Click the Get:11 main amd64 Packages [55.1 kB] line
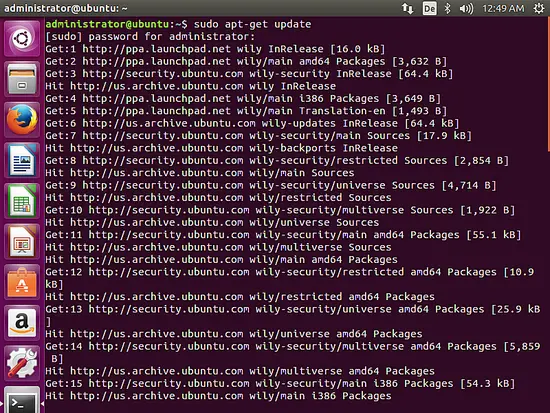This screenshot has width=550, height=413. coord(283,235)
